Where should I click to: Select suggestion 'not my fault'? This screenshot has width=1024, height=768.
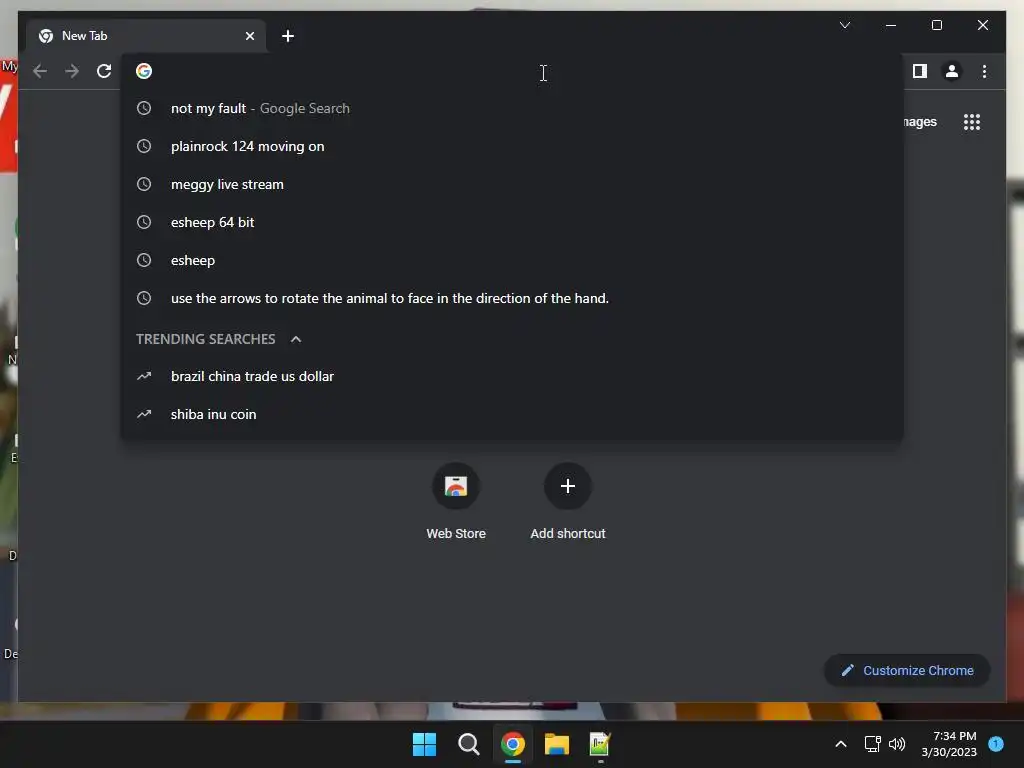tap(512, 108)
